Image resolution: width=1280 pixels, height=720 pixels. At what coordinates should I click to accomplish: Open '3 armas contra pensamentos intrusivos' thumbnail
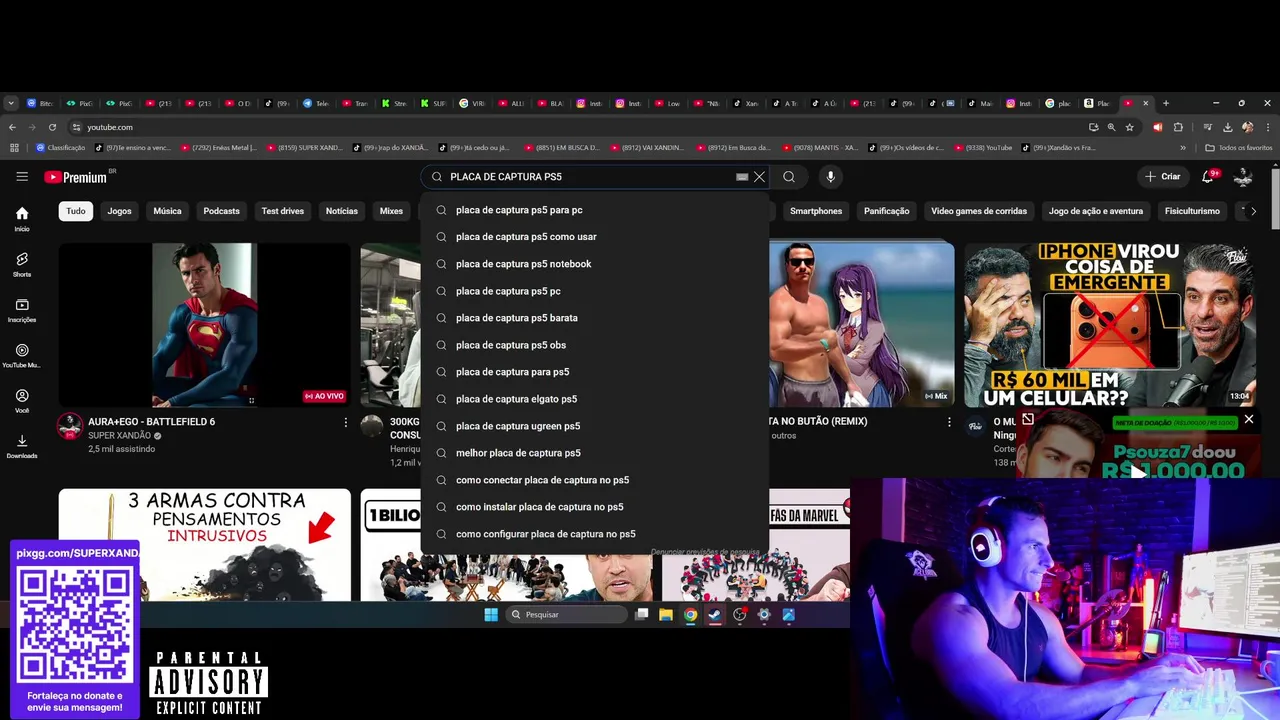point(204,545)
